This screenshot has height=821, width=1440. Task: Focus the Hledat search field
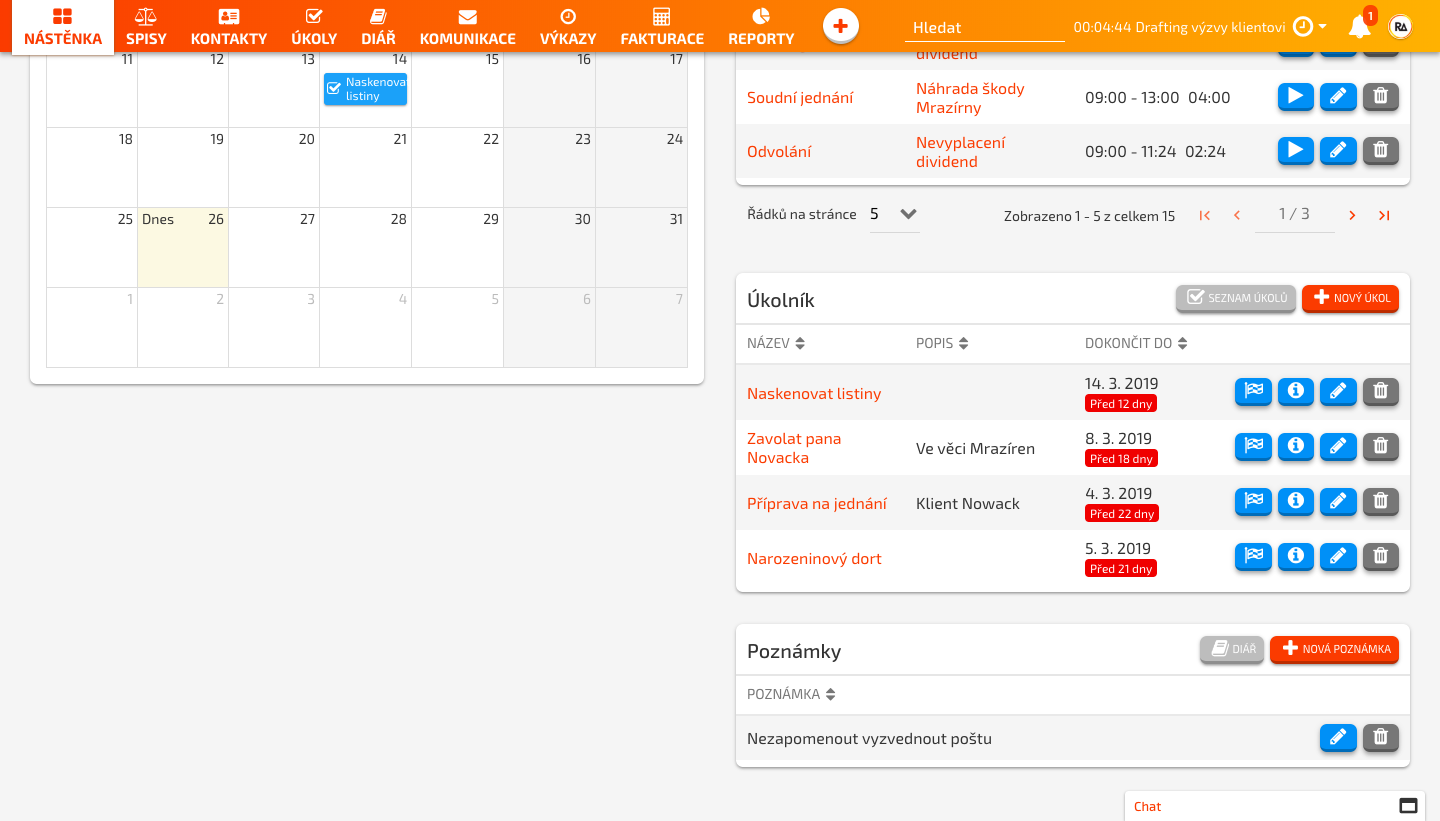[x=985, y=28]
